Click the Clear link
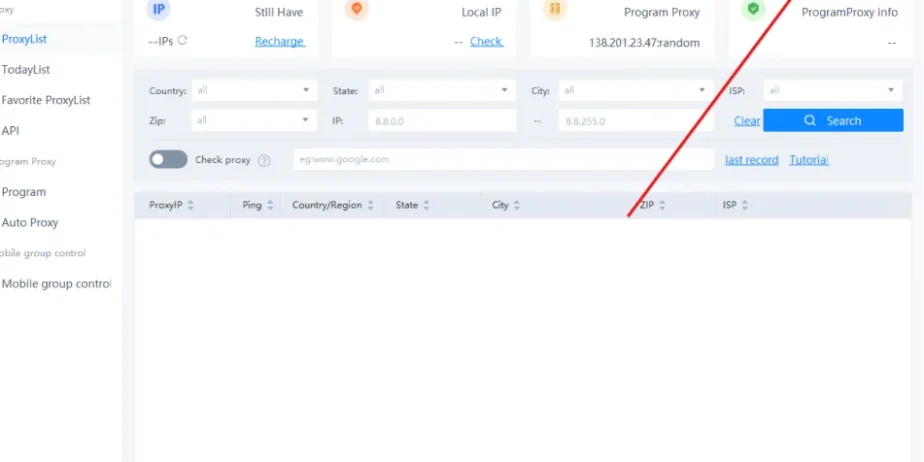This screenshot has height=462, width=924. [747, 121]
